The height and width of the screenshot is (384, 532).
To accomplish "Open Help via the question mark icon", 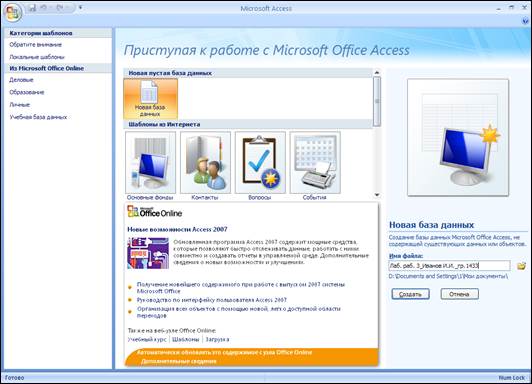I will coord(526,21).
